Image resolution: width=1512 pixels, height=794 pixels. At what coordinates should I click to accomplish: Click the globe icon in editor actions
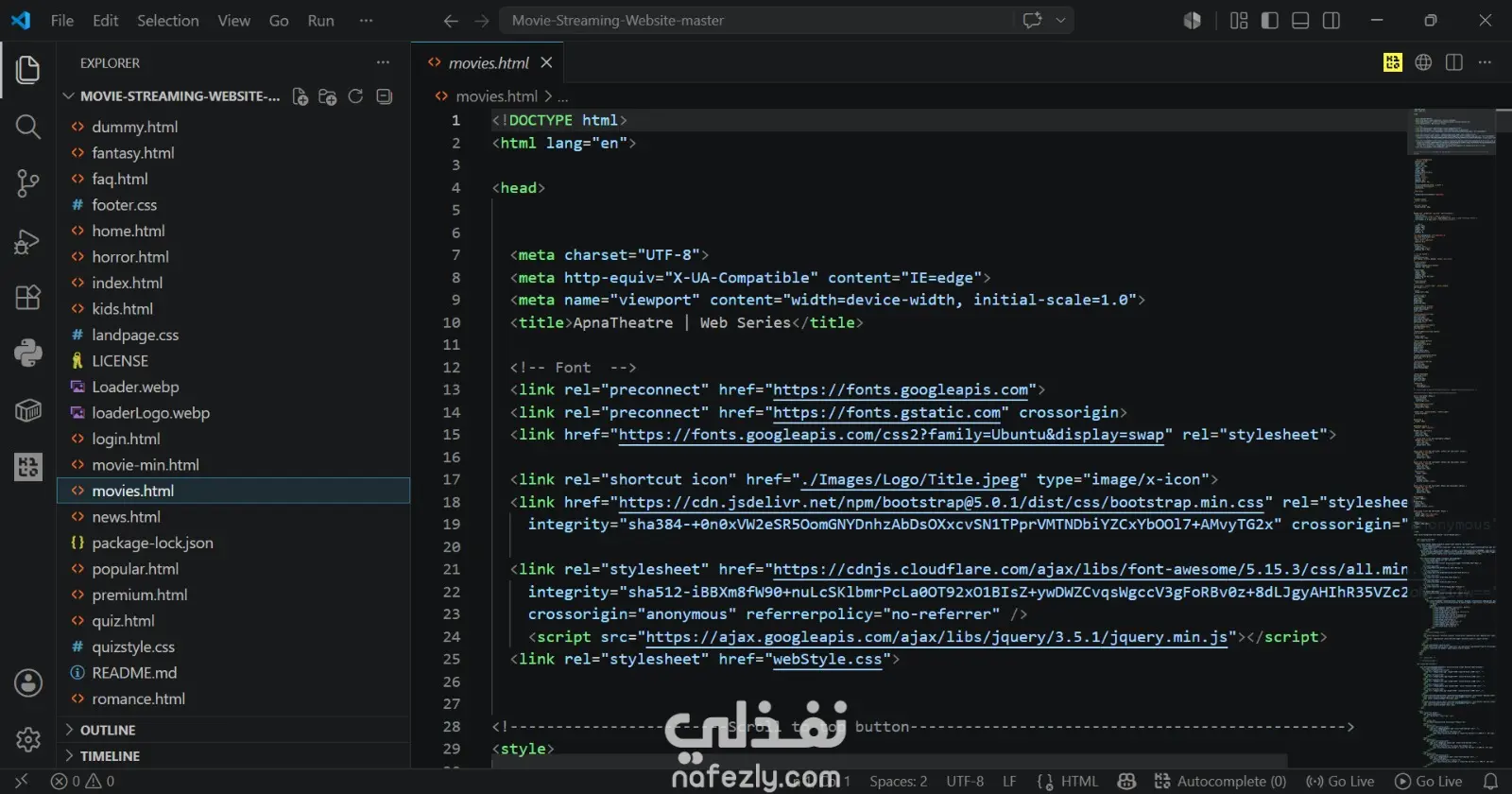click(x=1423, y=62)
